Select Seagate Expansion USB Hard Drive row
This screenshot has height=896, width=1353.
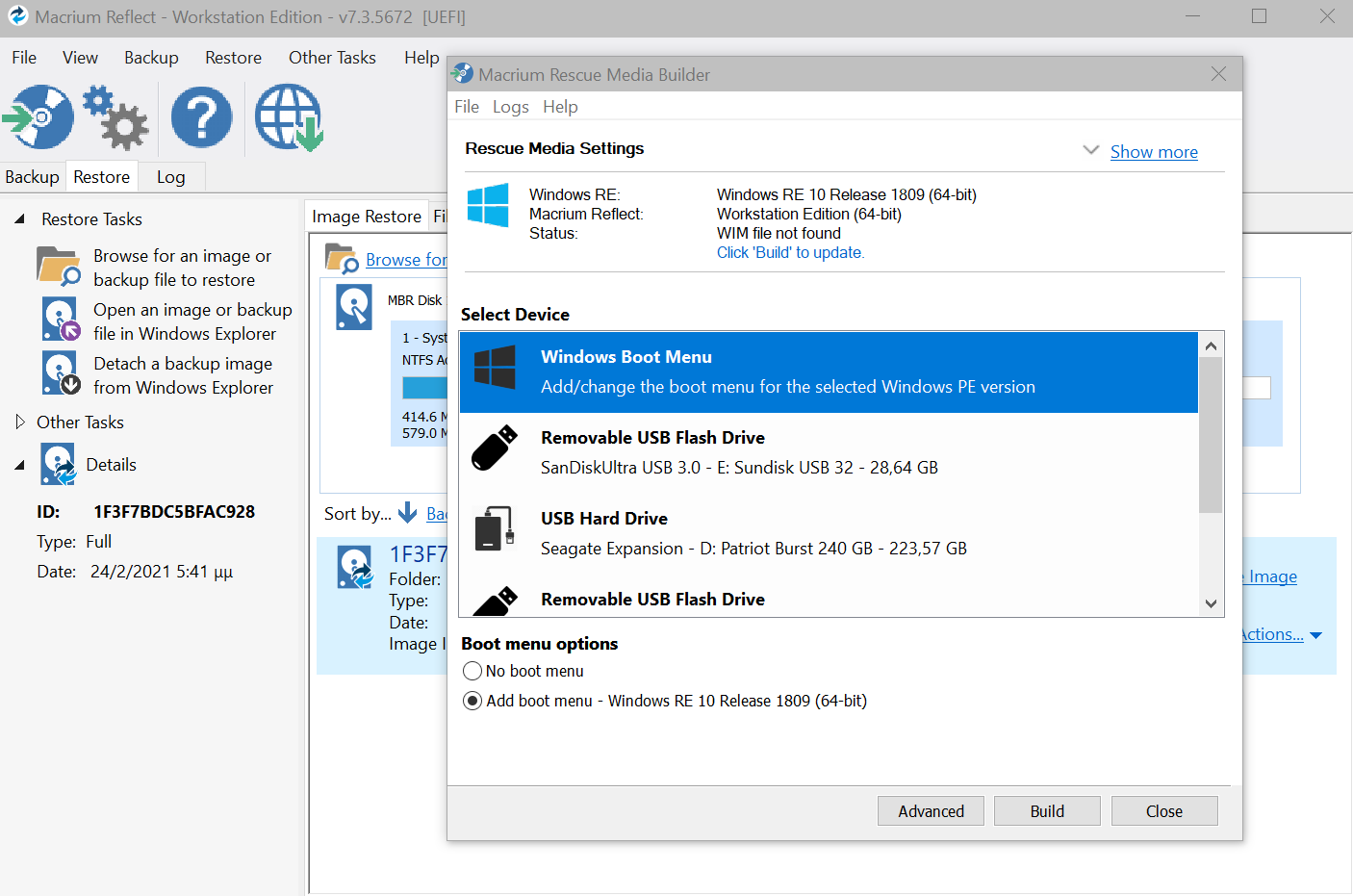[x=829, y=533]
